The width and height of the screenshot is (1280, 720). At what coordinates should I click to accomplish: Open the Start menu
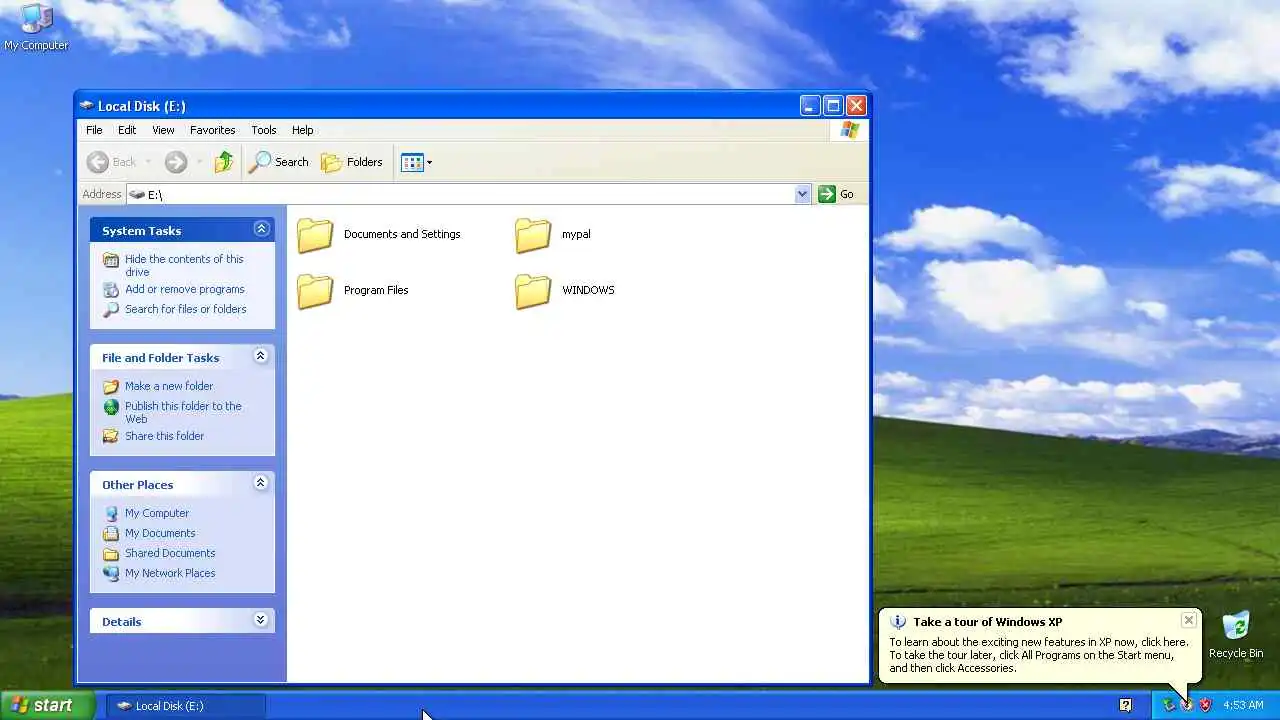(47, 705)
